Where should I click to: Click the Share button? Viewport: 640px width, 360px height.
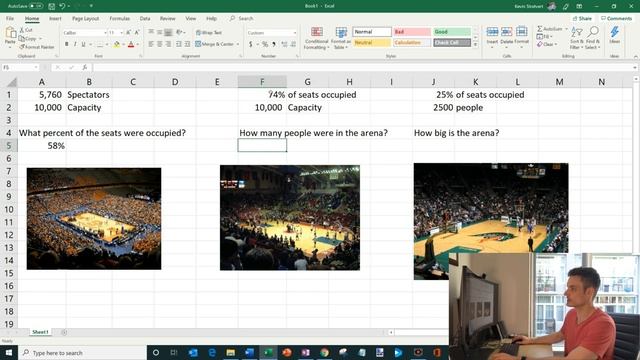pos(582,18)
